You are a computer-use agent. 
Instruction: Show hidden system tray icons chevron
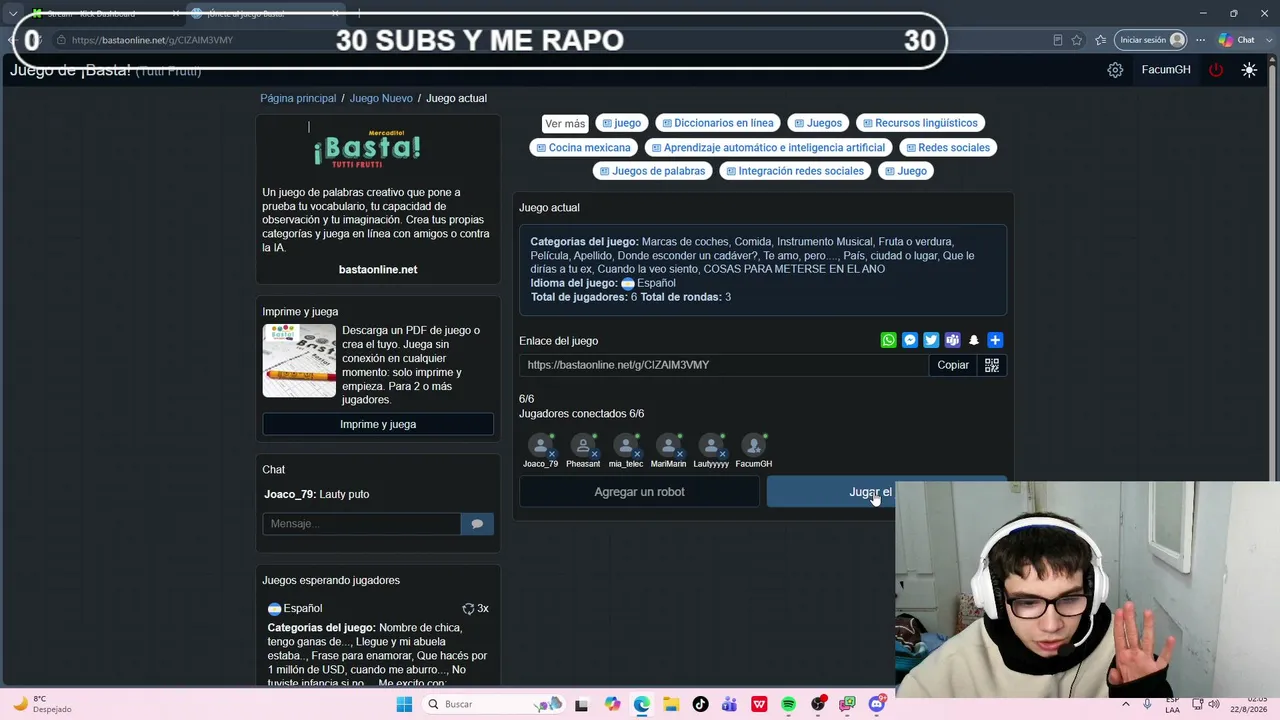[1126, 704]
